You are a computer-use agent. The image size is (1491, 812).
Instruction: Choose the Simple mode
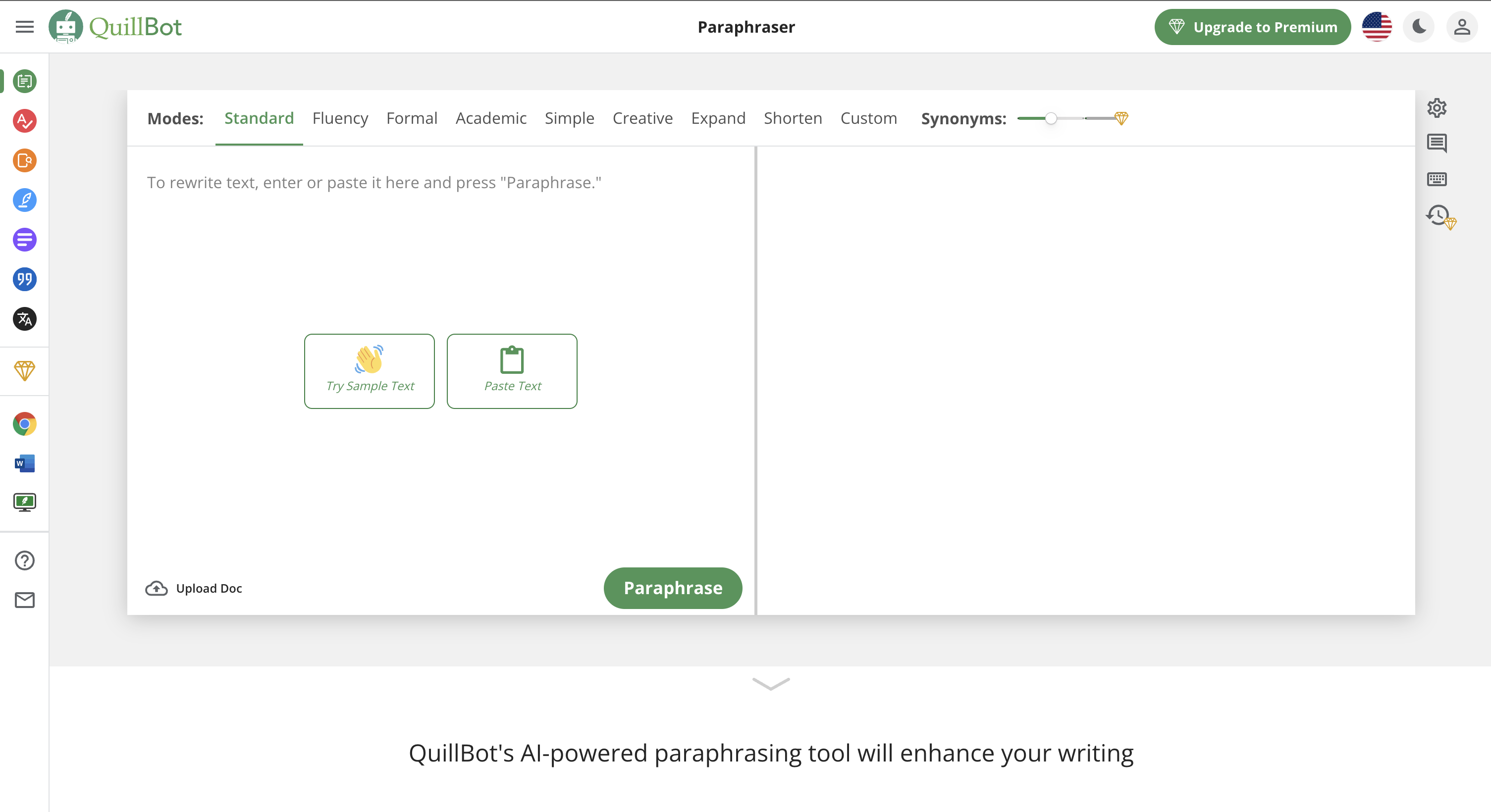click(x=570, y=118)
